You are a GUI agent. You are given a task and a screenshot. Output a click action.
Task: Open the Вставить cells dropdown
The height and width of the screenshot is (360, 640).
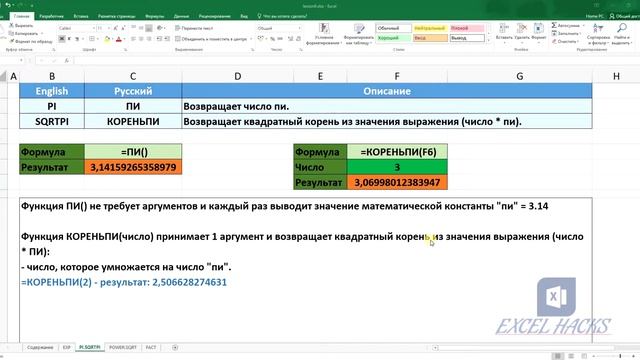[504, 33]
